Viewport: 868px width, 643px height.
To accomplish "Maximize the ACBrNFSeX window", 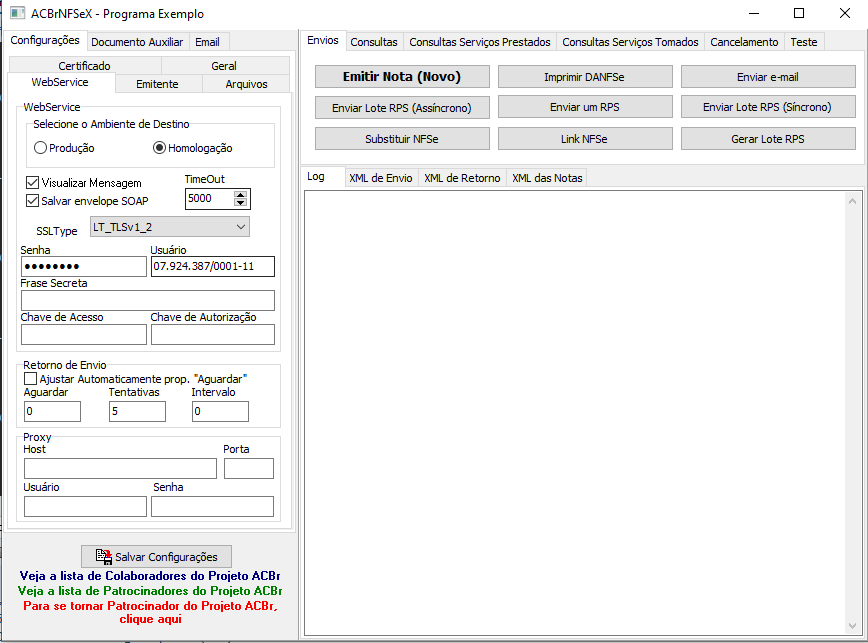I will [x=799, y=13].
